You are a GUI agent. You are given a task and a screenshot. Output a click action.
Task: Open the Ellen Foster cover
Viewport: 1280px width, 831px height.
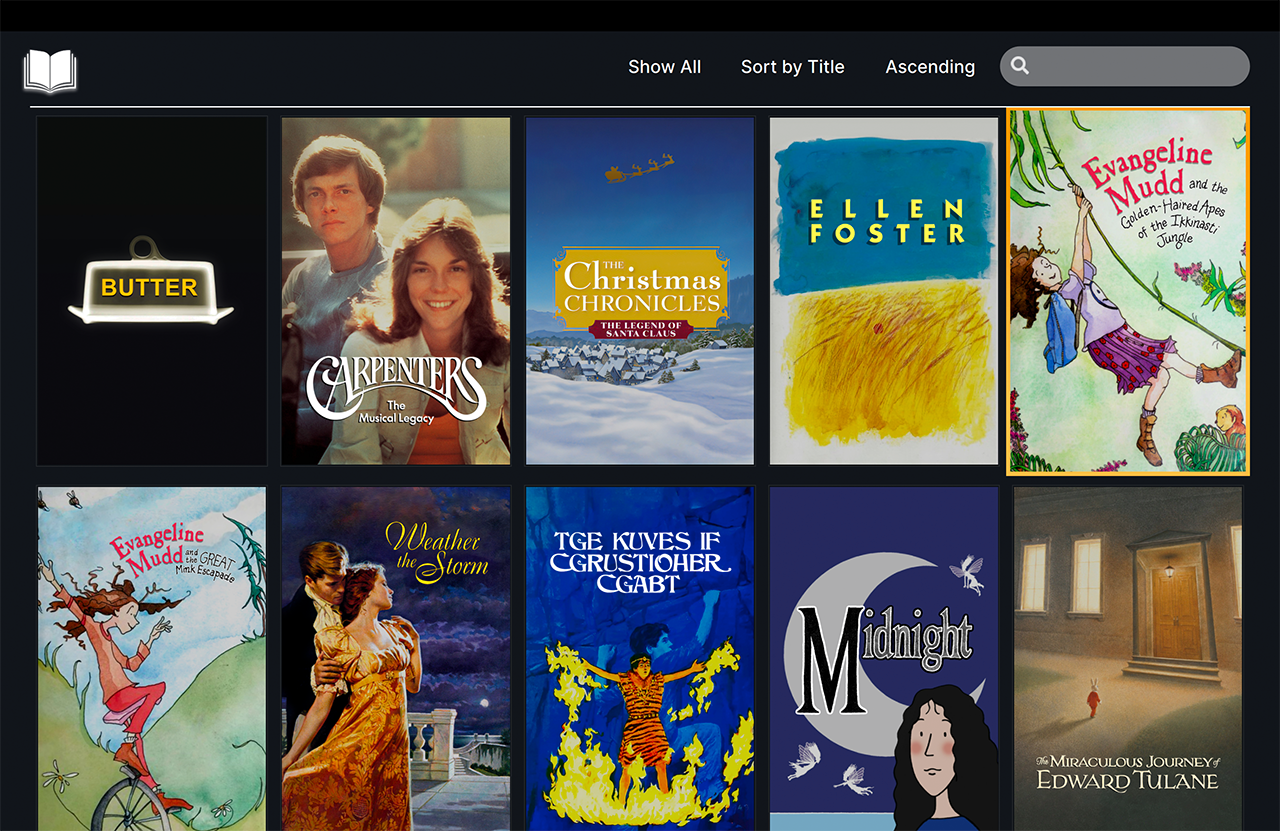(x=884, y=291)
